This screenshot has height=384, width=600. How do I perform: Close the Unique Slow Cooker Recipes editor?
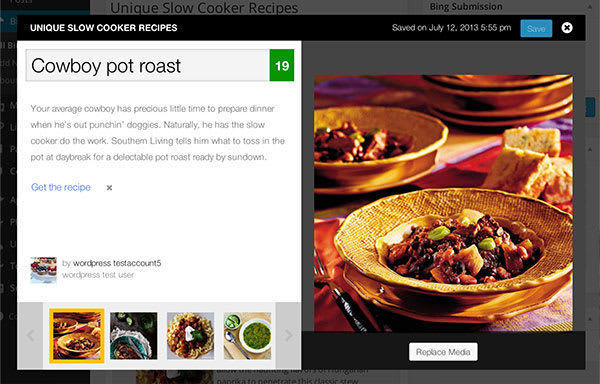pyautogui.click(x=567, y=28)
